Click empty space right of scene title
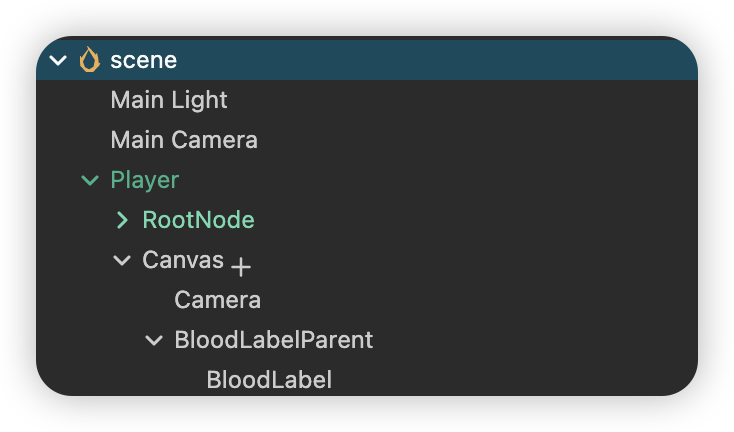734x432 pixels. click(x=450, y=60)
